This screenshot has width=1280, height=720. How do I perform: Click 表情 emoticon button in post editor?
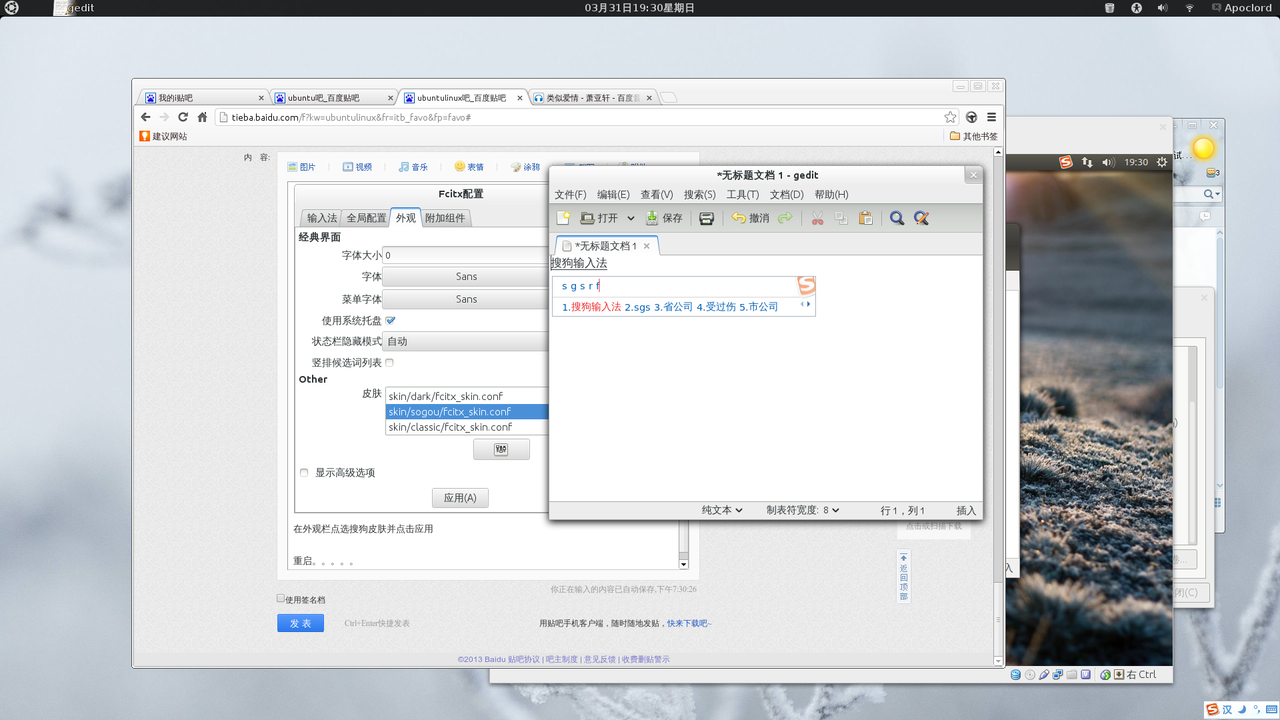click(469, 167)
